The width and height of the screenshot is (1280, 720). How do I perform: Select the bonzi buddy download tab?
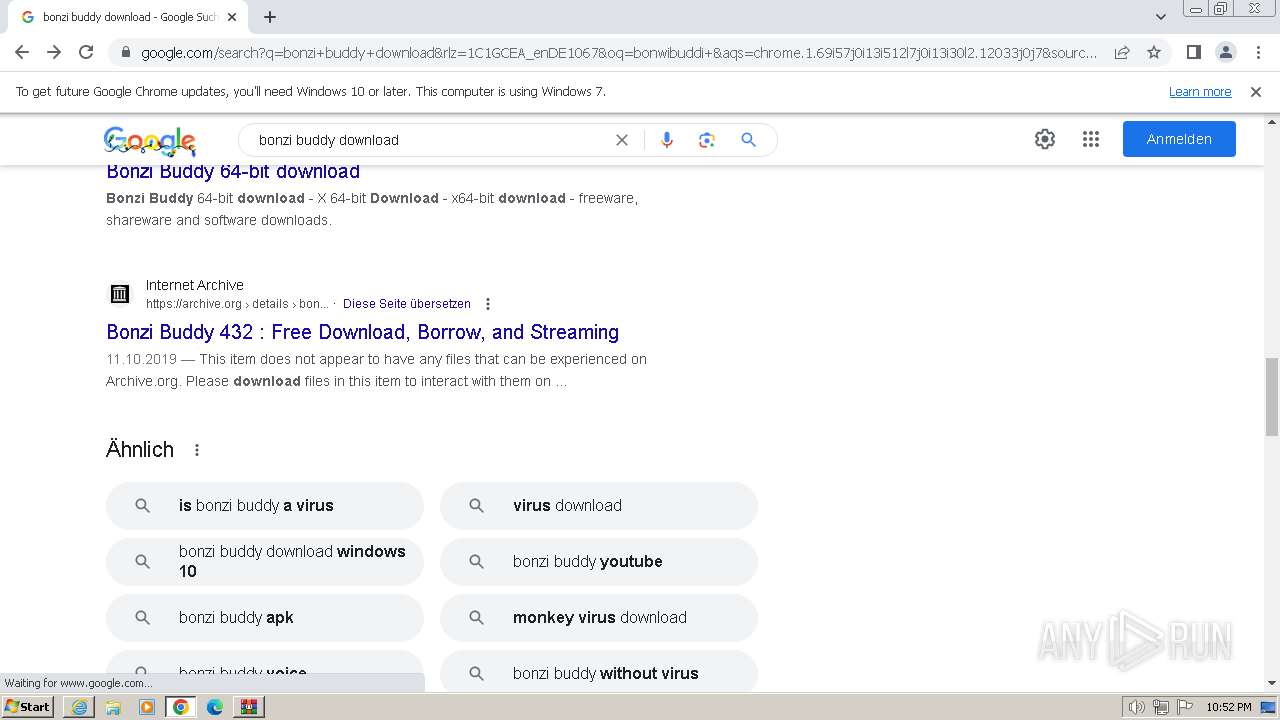[x=128, y=17]
